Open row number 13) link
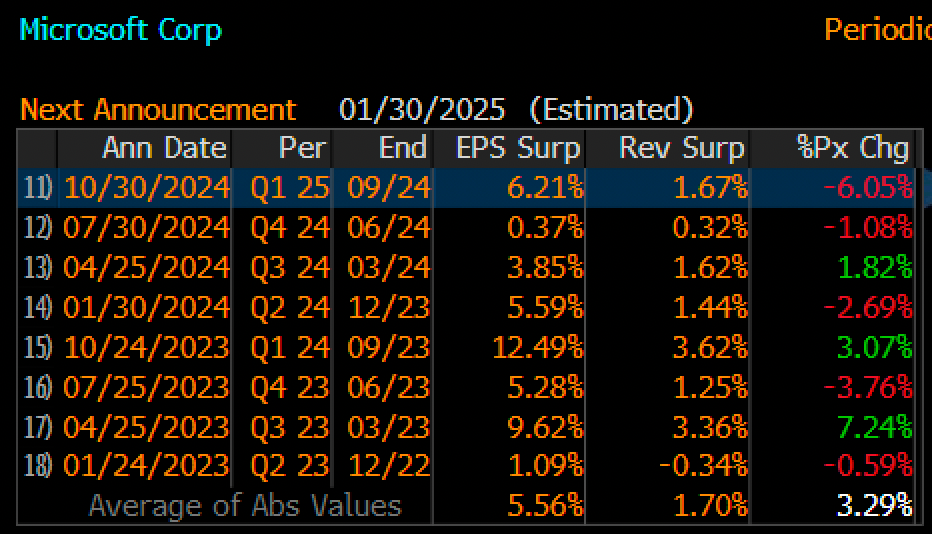 click(37, 268)
